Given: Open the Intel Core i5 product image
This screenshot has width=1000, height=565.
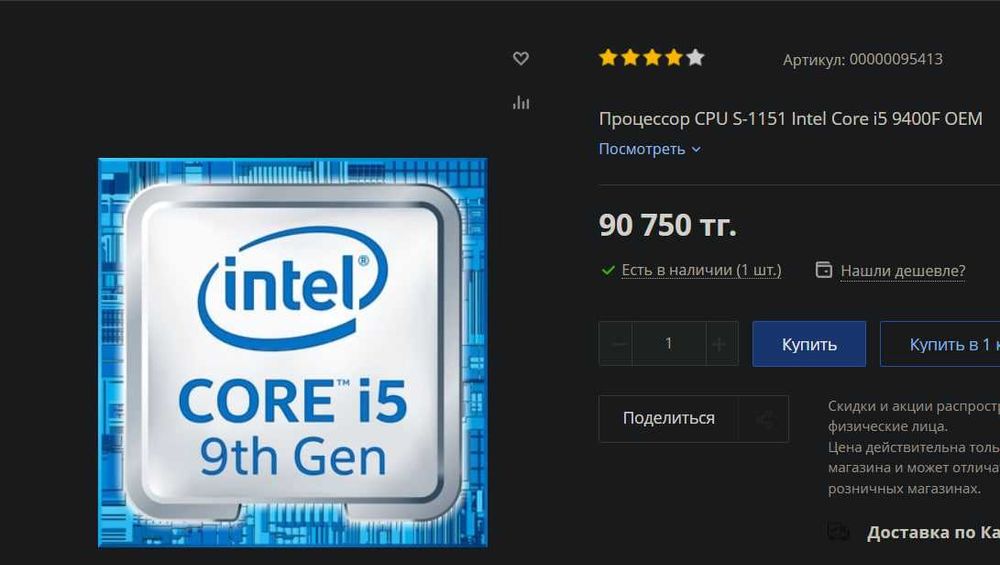Looking at the screenshot, I should click(x=293, y=353).
